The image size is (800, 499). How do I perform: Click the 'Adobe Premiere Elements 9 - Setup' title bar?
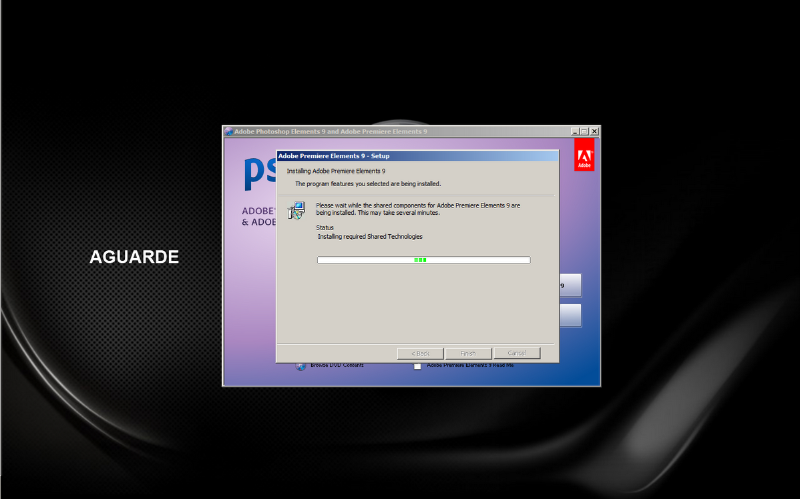pyautogui.click(x=417, y=156)
